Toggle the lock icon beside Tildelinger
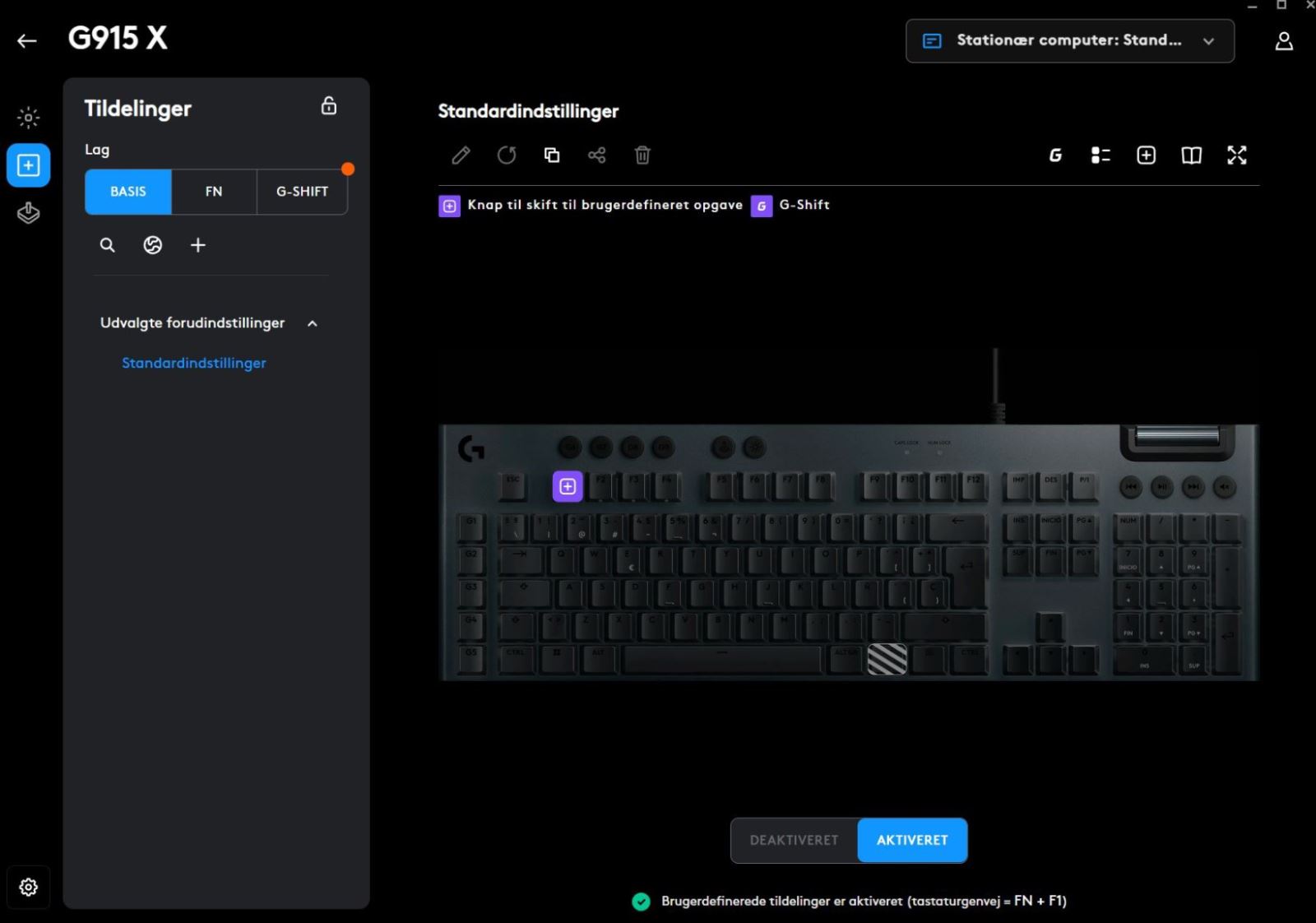 tap(329, 106)
